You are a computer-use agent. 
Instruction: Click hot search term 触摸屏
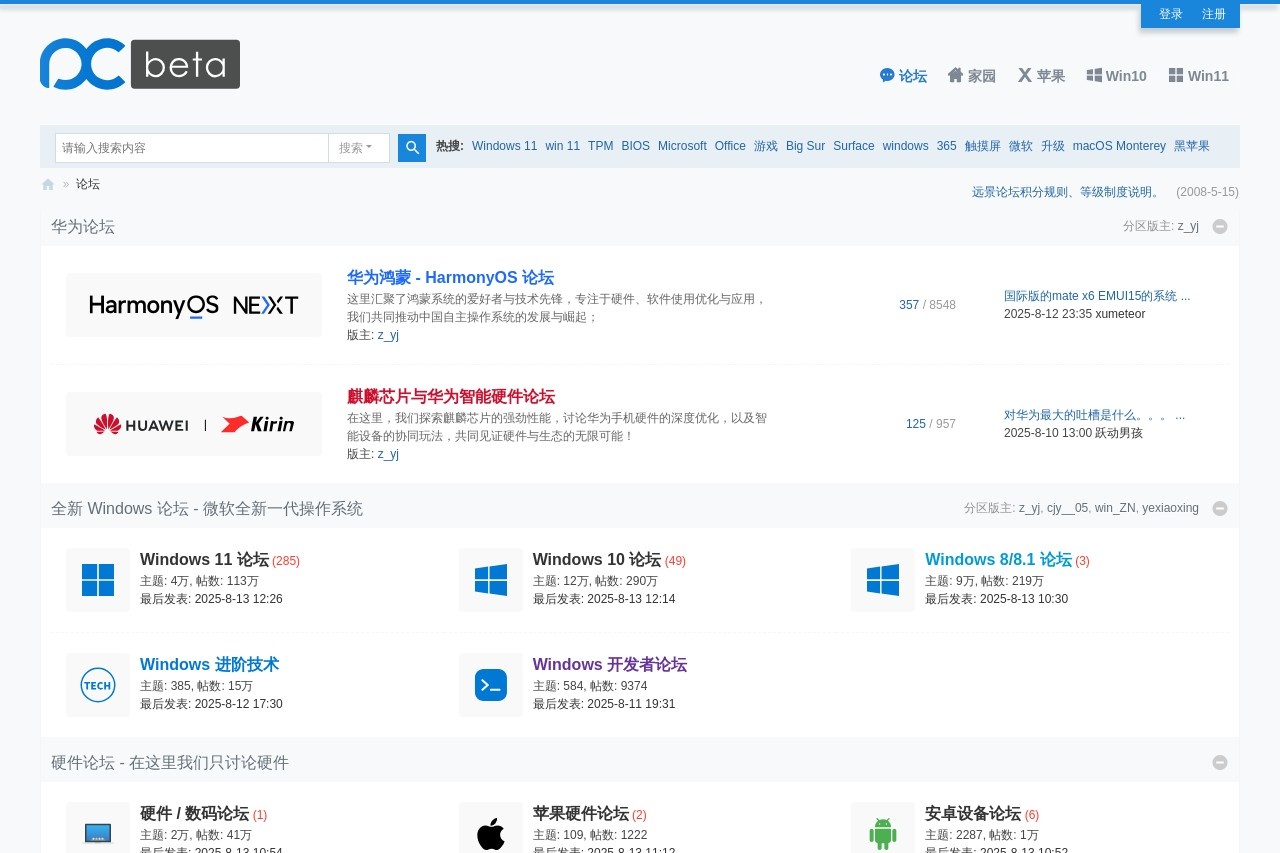point(983,146)
